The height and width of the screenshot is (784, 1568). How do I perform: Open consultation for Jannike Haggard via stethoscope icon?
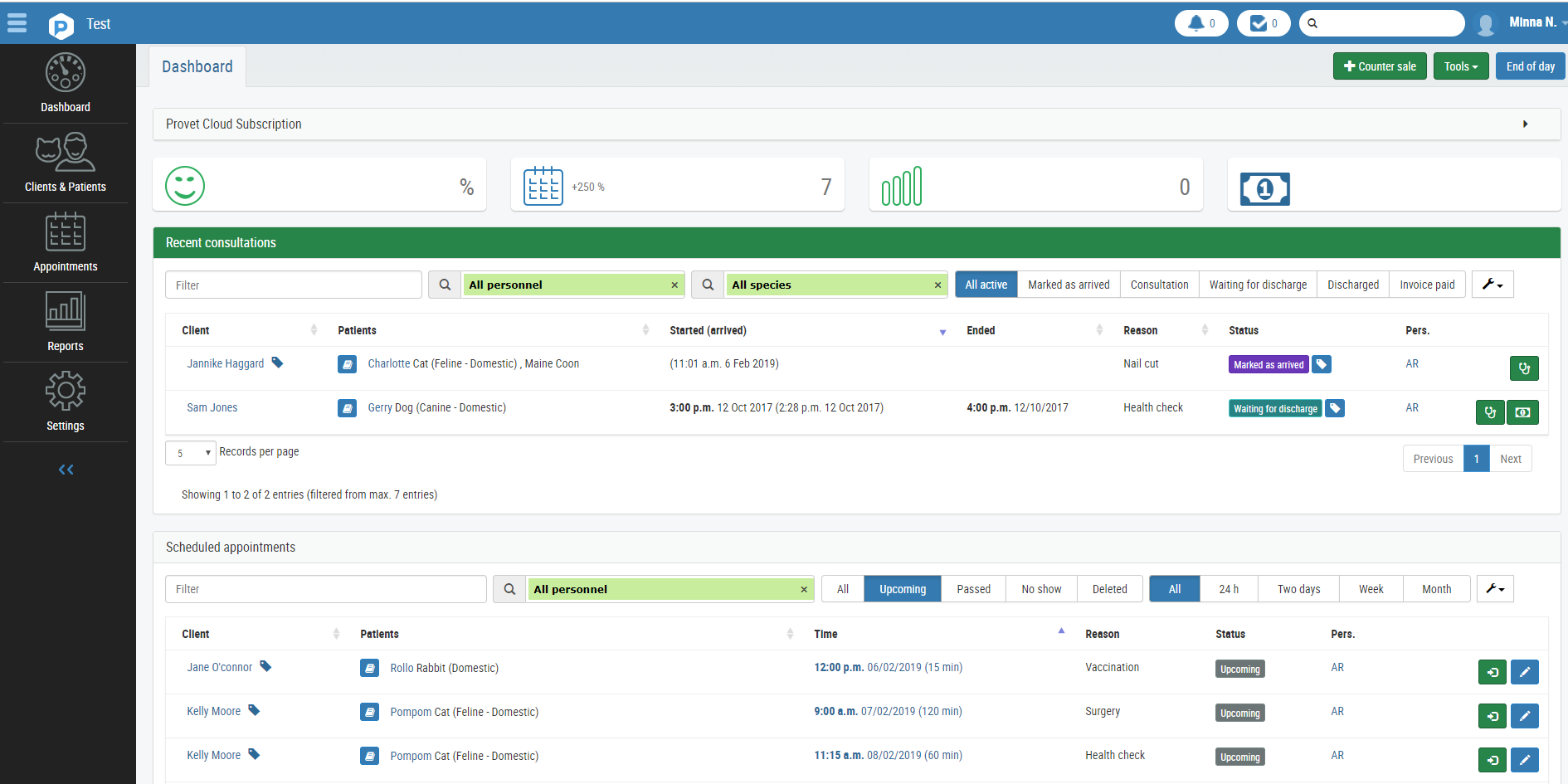[1524, 368]
